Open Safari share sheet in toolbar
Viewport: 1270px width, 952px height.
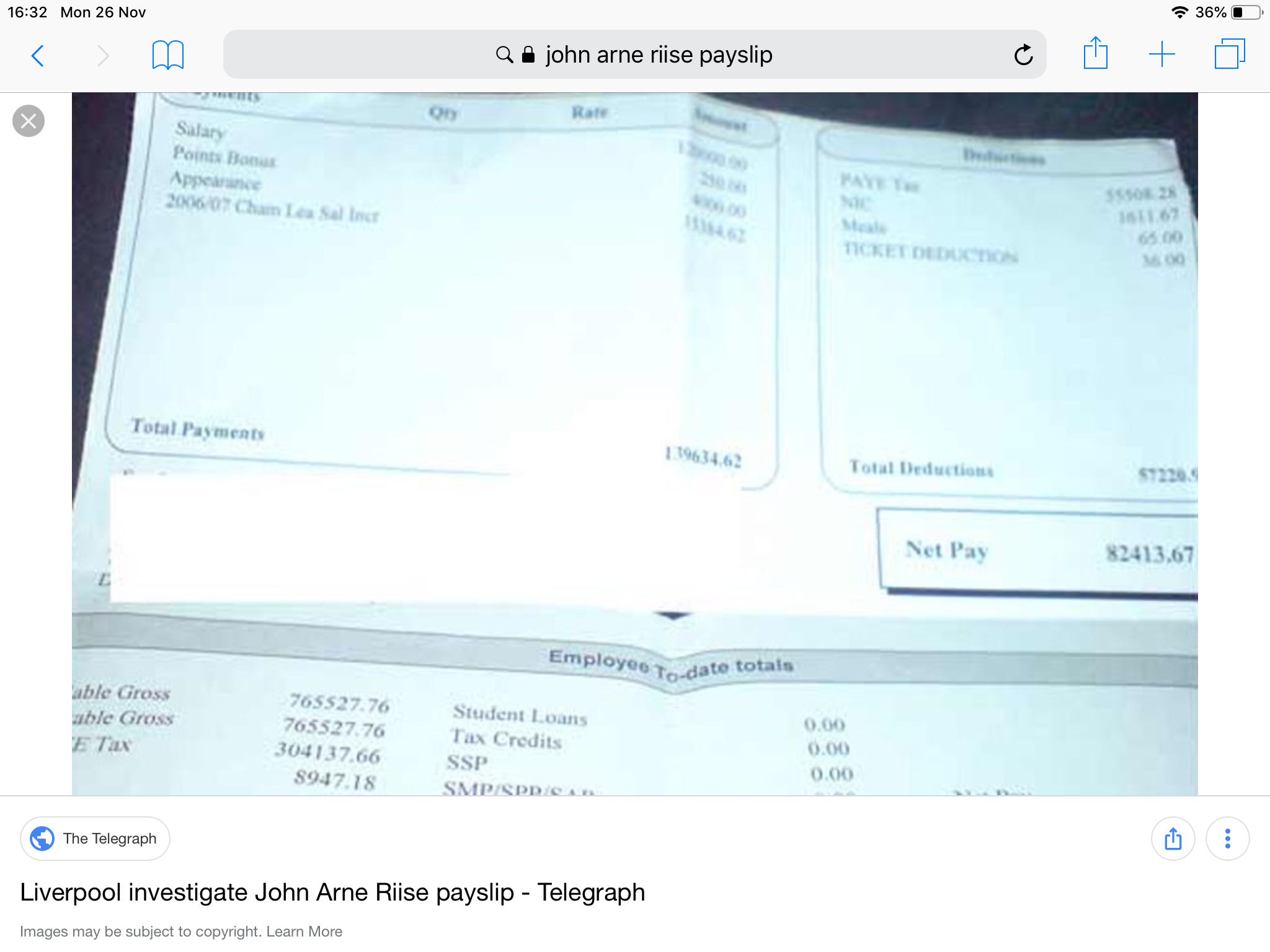point(1095,53)
